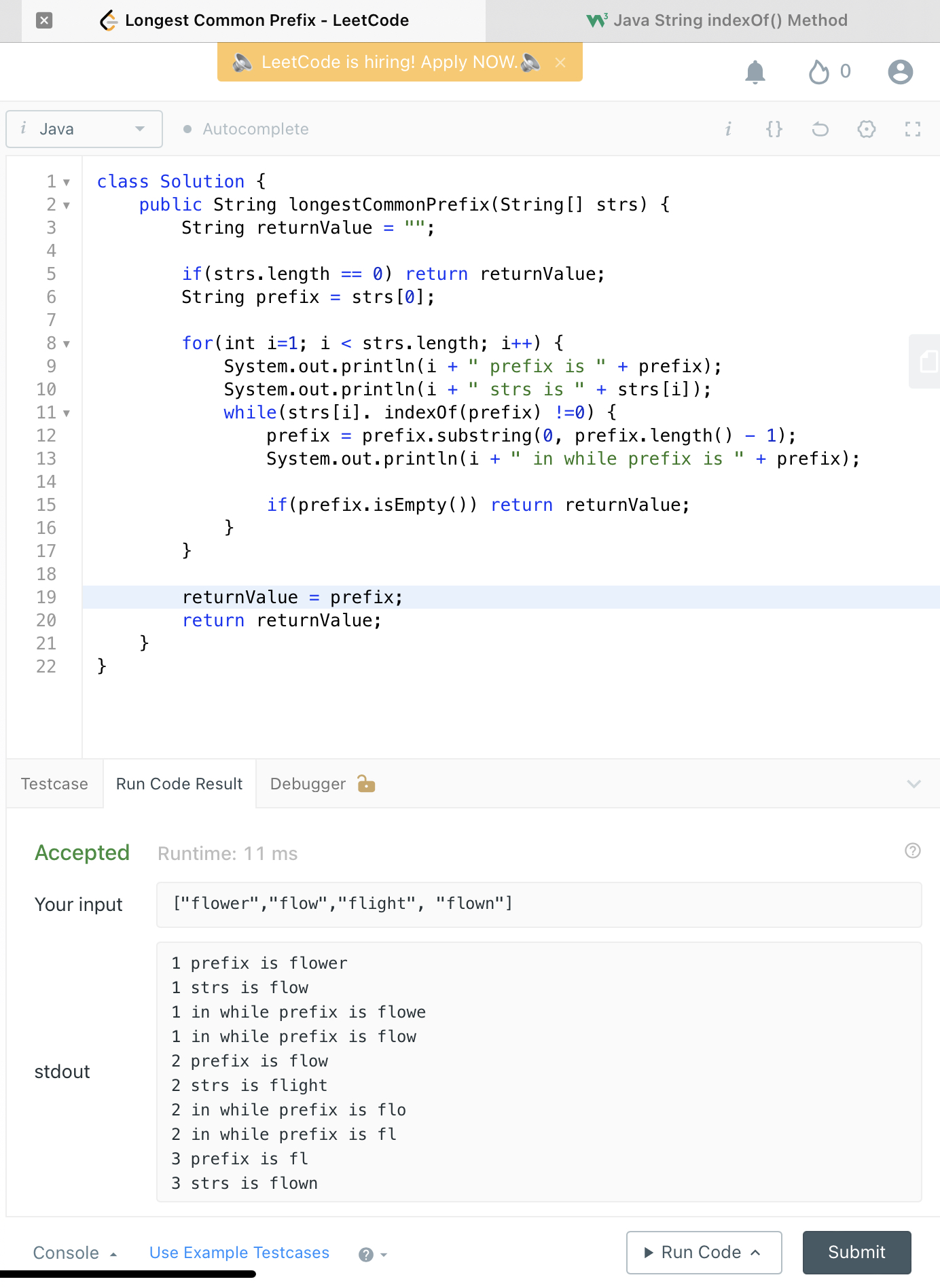Open the notifications bell
The width and height of the screenshot is (940, 1288).
pyautogui.click(x=755, y=71)
